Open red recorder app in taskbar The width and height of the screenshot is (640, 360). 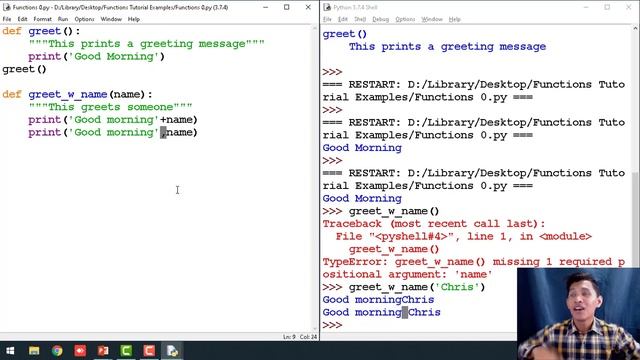80,351
